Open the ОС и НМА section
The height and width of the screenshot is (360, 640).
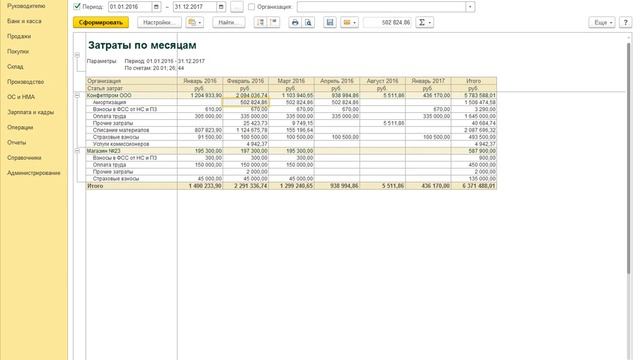click(21, 97)
